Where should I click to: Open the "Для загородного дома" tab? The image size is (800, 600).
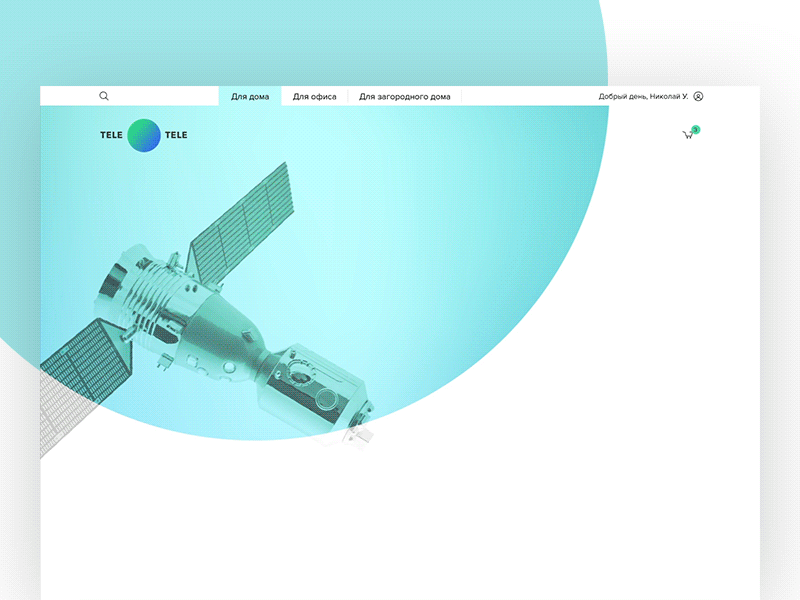405,96
